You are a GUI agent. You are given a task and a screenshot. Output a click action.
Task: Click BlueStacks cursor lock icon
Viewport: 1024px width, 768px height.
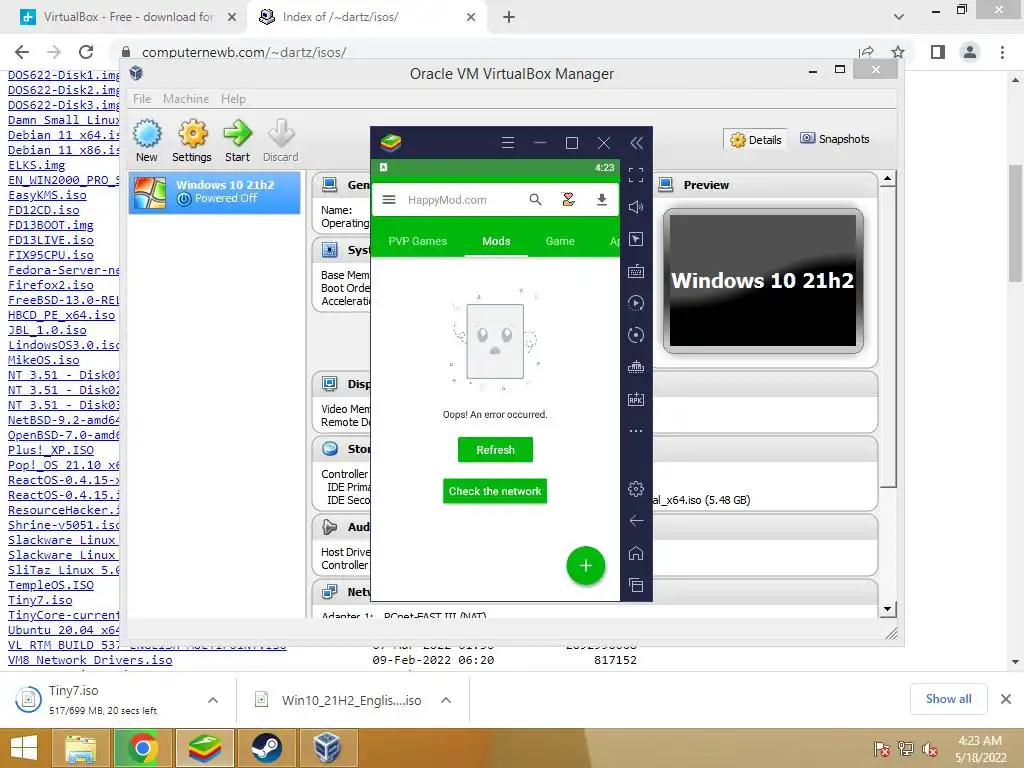click(636, 239)
